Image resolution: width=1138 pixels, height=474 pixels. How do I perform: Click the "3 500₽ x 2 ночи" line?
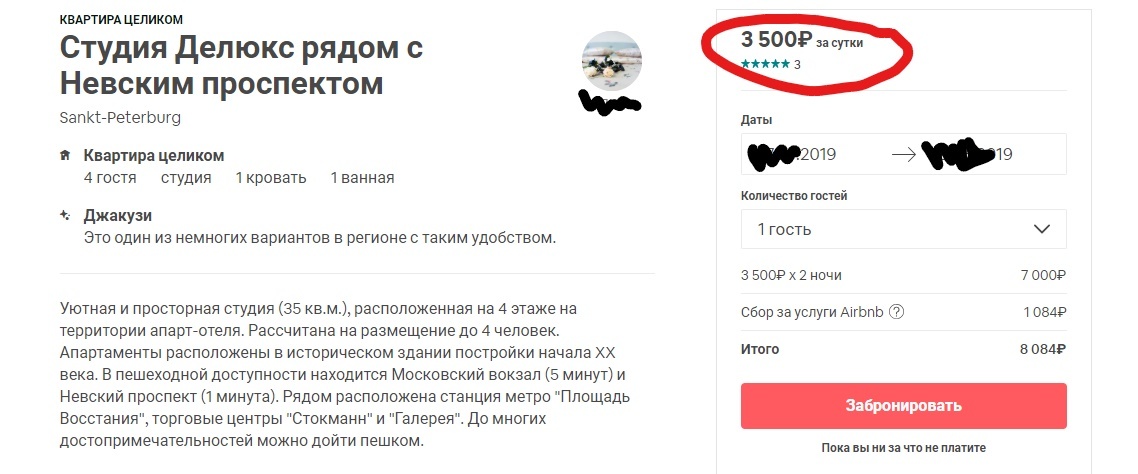point(798,275)
